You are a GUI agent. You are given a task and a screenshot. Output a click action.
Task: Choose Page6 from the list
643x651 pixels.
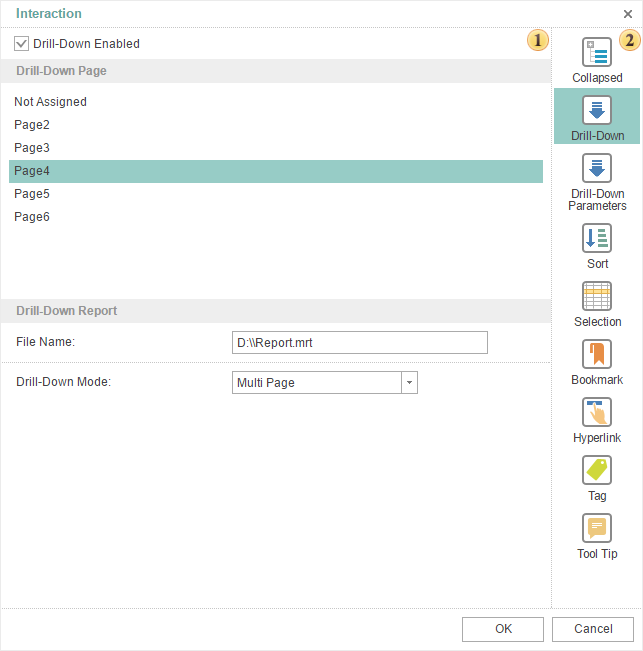click(x=32, y=217)
